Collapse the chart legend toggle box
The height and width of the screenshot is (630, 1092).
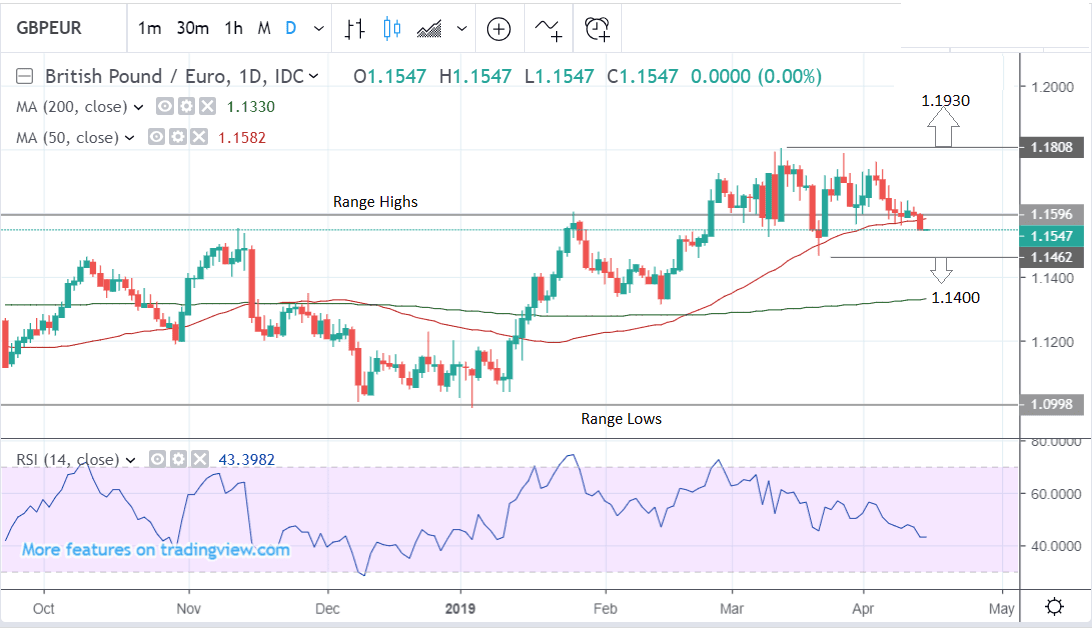[x=24, y=76]
